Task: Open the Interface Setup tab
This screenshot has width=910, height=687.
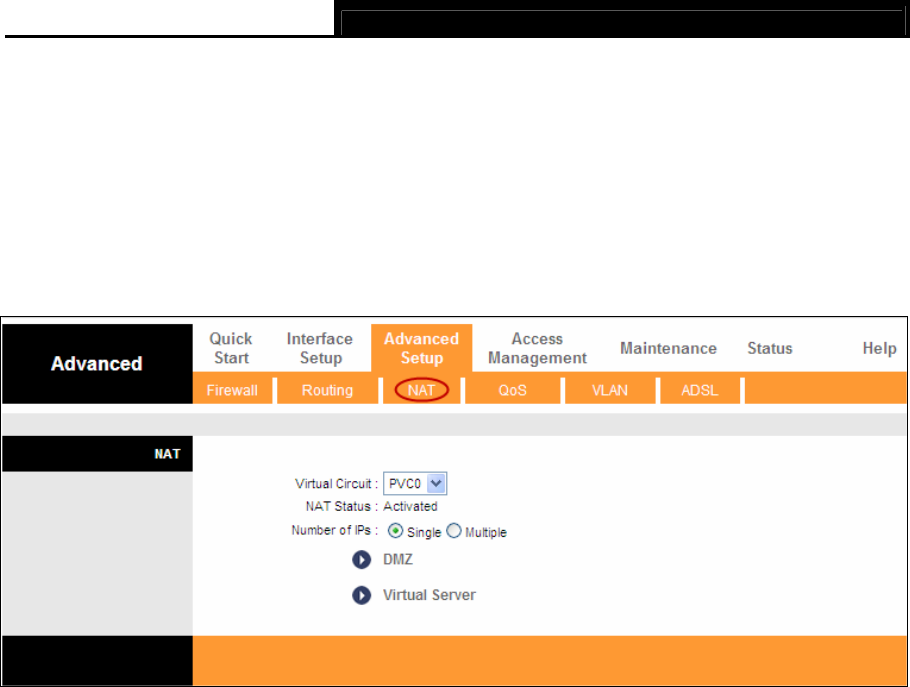Action: pos(320,348)
